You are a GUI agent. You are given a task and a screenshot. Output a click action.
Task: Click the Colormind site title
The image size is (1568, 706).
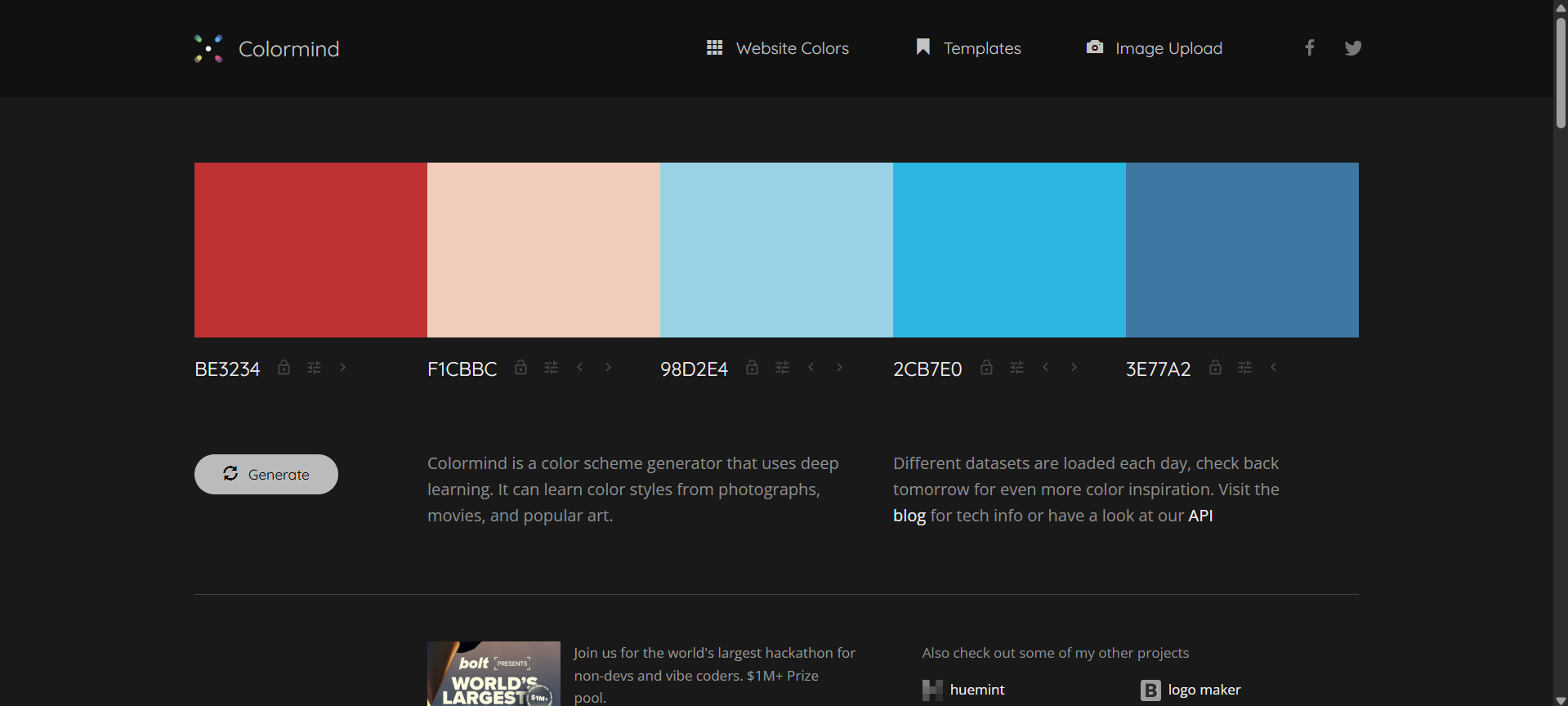point(288,49)
